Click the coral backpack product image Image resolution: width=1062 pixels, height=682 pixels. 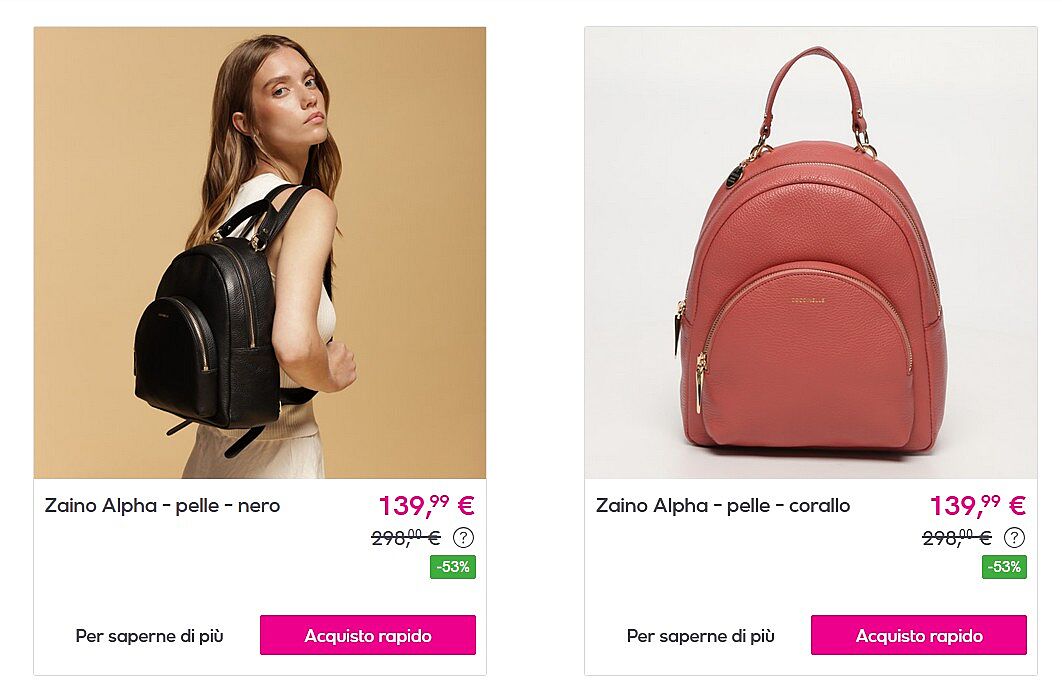click(811, 253)
